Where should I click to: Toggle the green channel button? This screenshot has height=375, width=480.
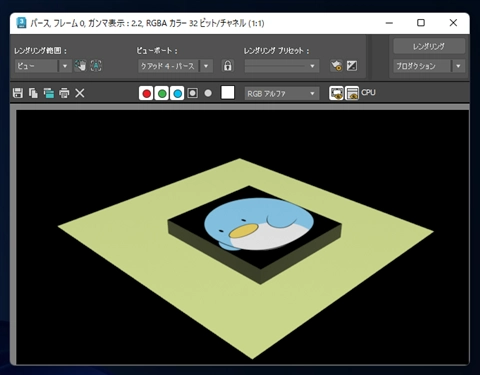click(x=162, y=93)
